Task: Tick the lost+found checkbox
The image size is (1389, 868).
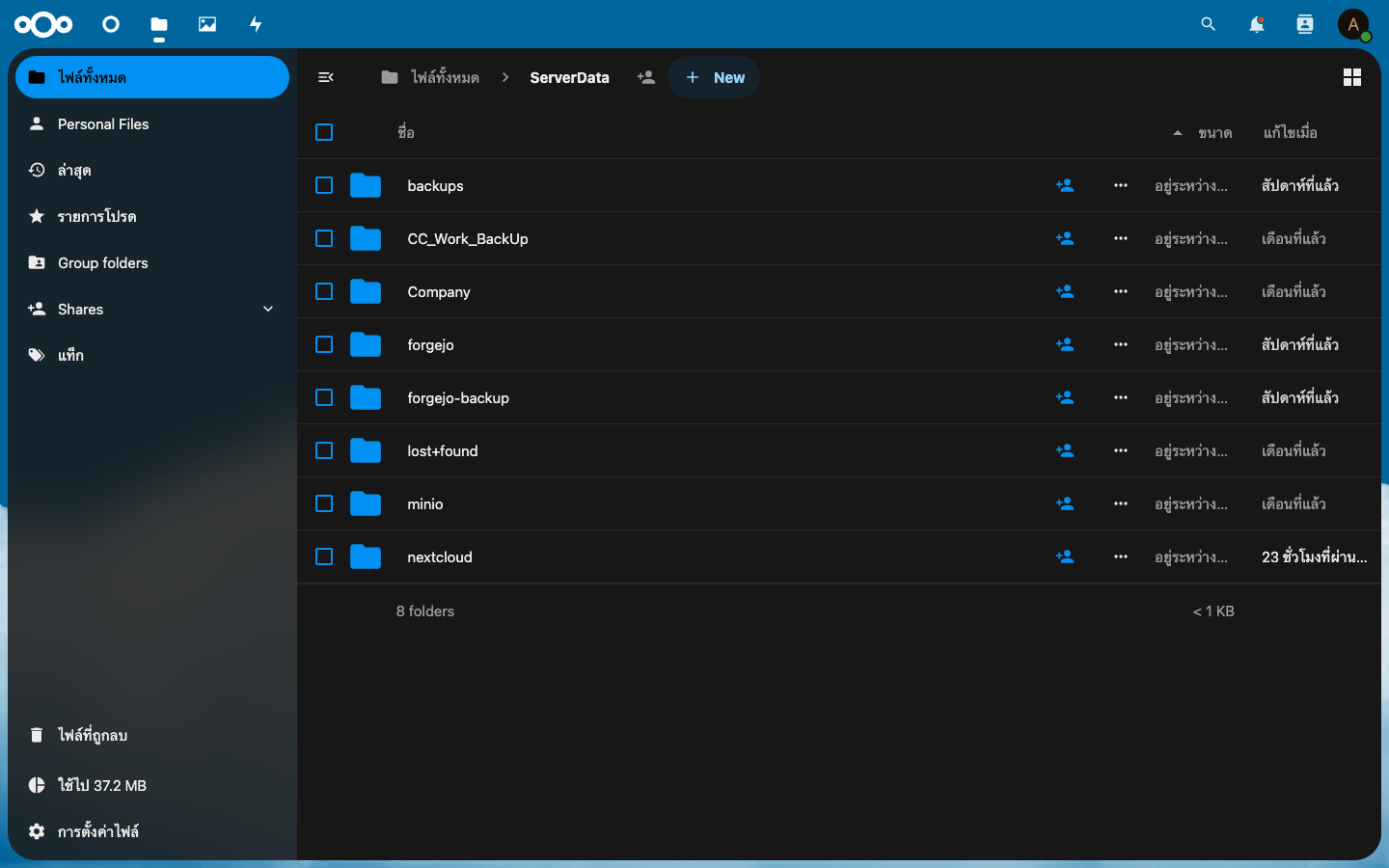Action: point(324,450)
